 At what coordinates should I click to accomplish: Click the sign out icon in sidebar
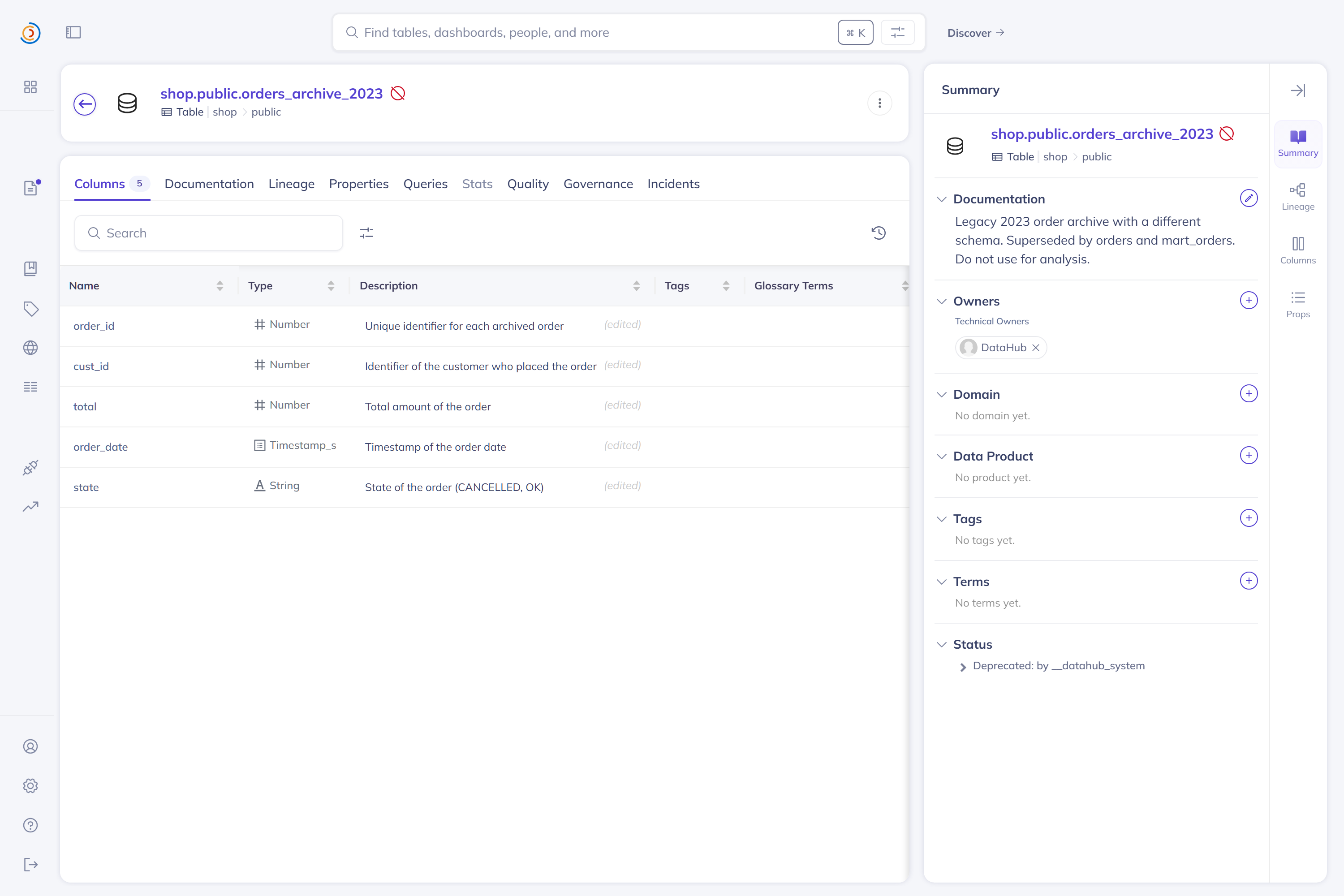point(30,865)
